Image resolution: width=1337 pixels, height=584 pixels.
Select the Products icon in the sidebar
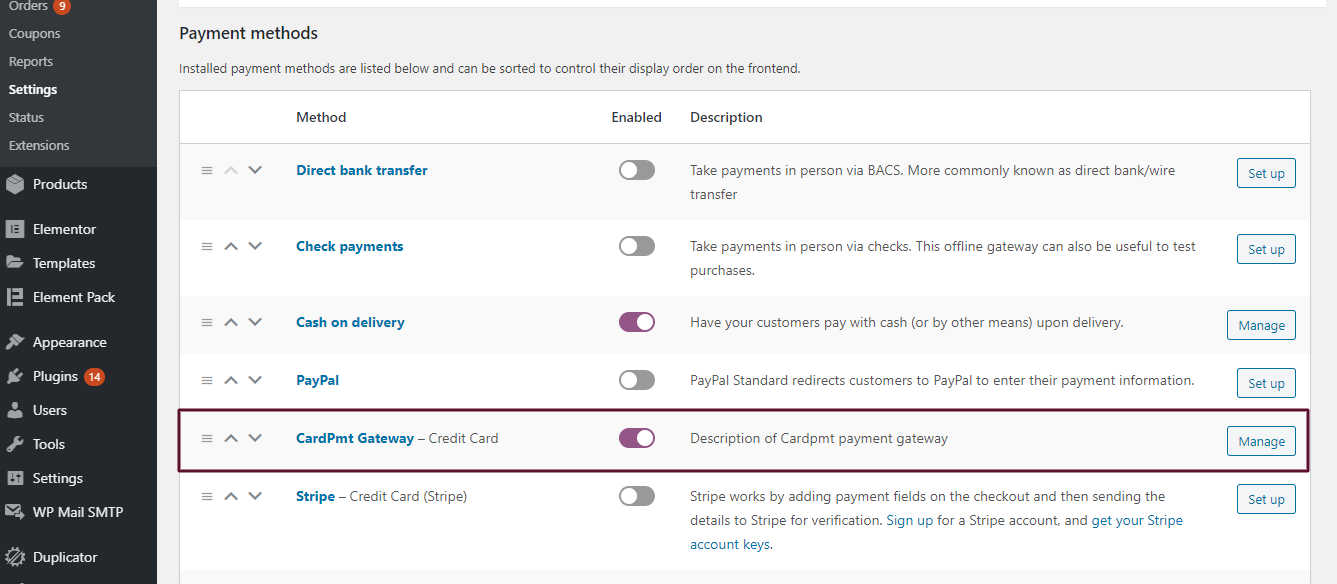tap(16, 183)
